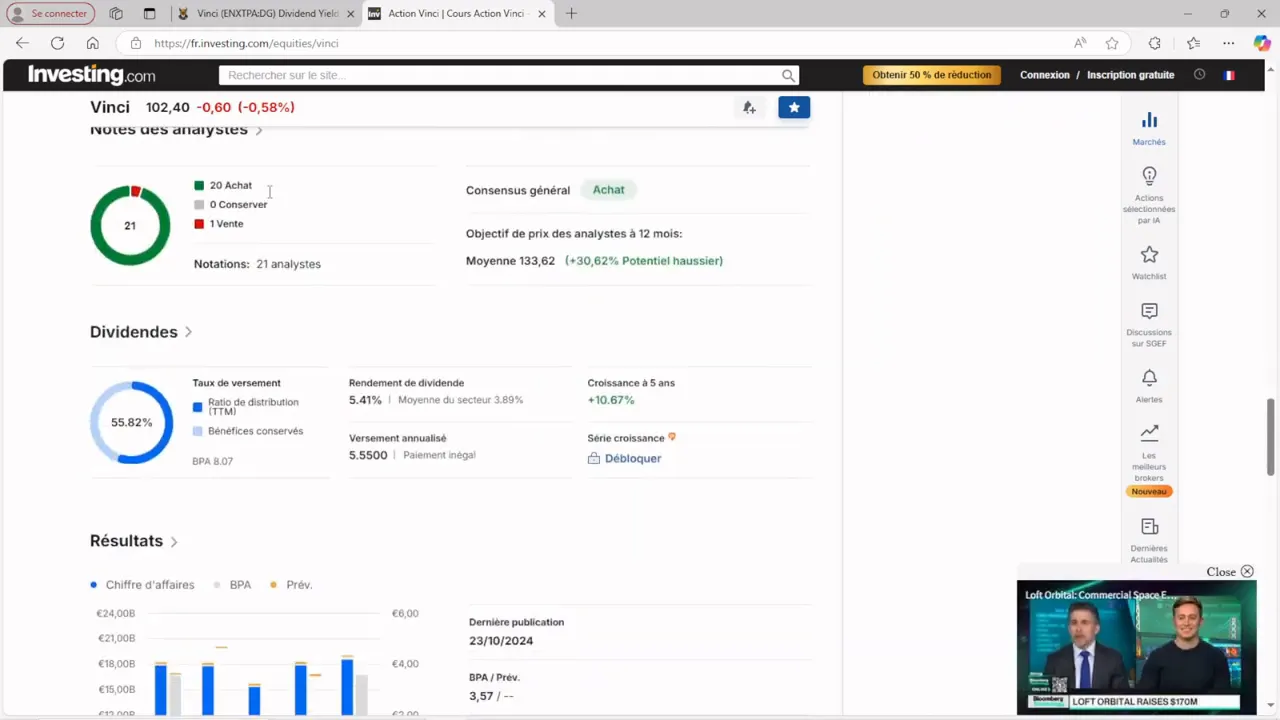Open Discussions sur SGEF icon
This screenshot has width=1280, height=720.
click(x=1149, y=311)
